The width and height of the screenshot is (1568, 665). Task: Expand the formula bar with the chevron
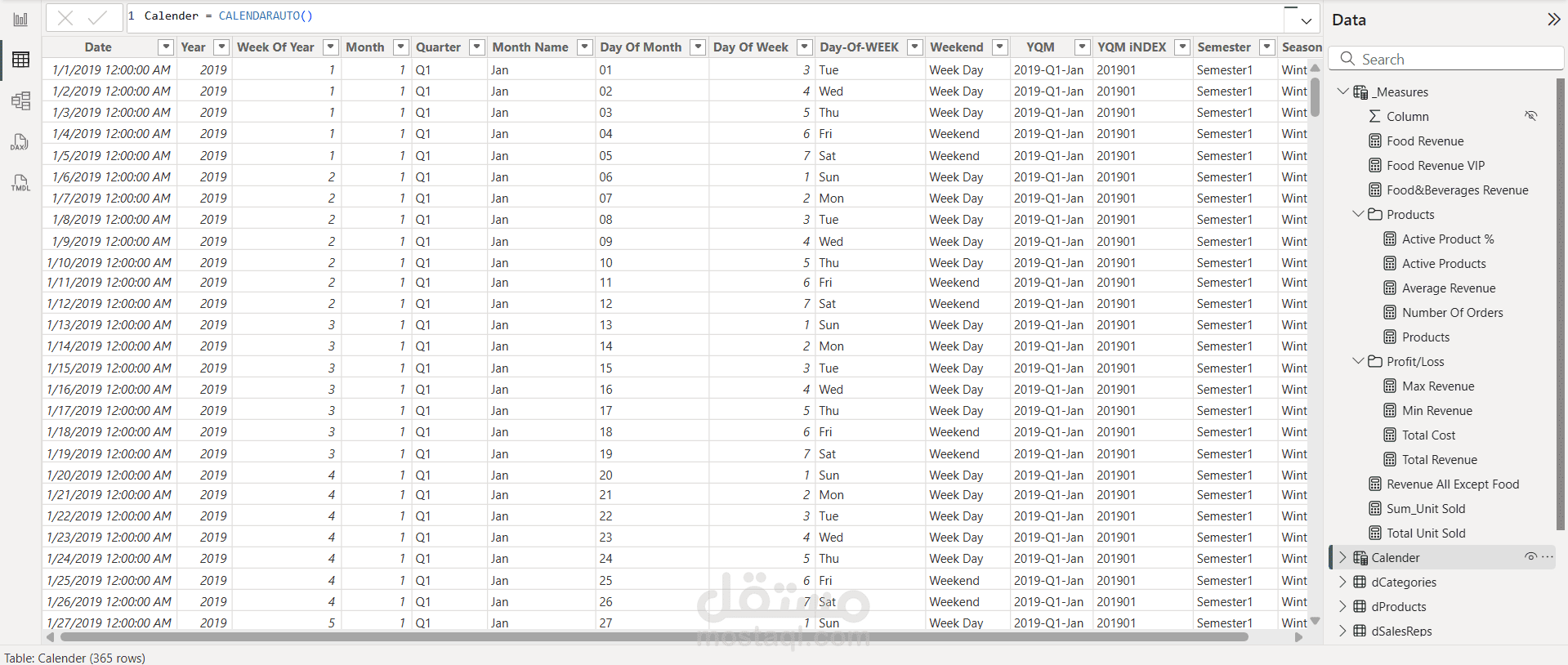[x=1306, y=21]
